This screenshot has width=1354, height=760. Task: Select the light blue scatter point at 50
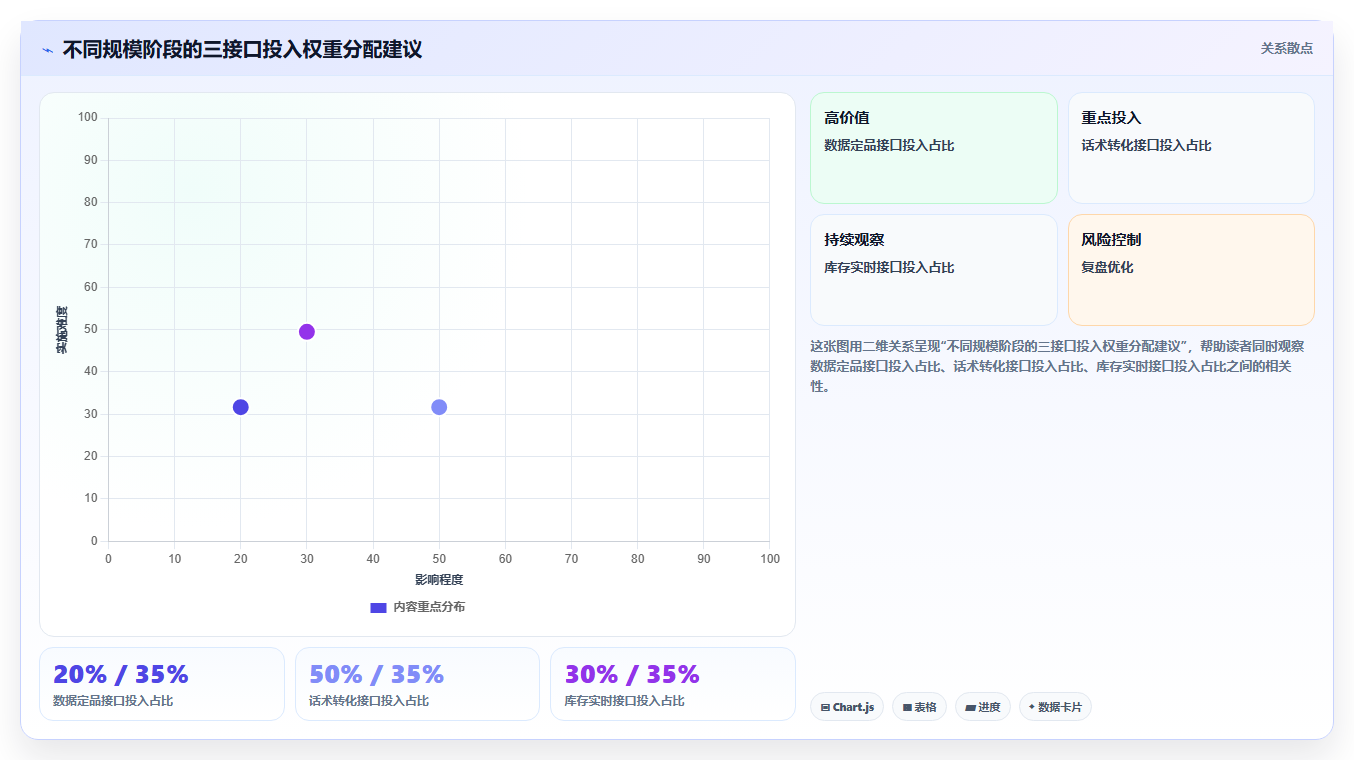[439, 407]
